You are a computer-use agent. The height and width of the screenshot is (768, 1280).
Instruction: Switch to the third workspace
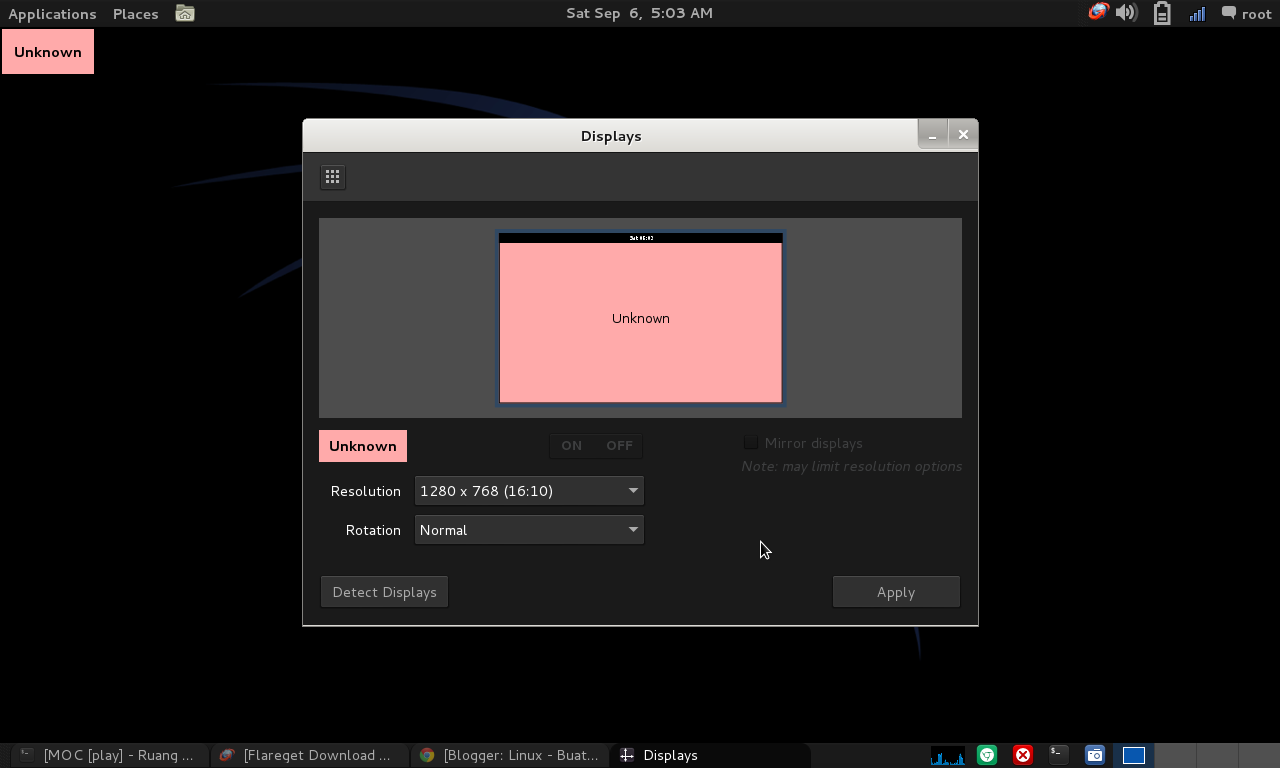coord(1215,755)
